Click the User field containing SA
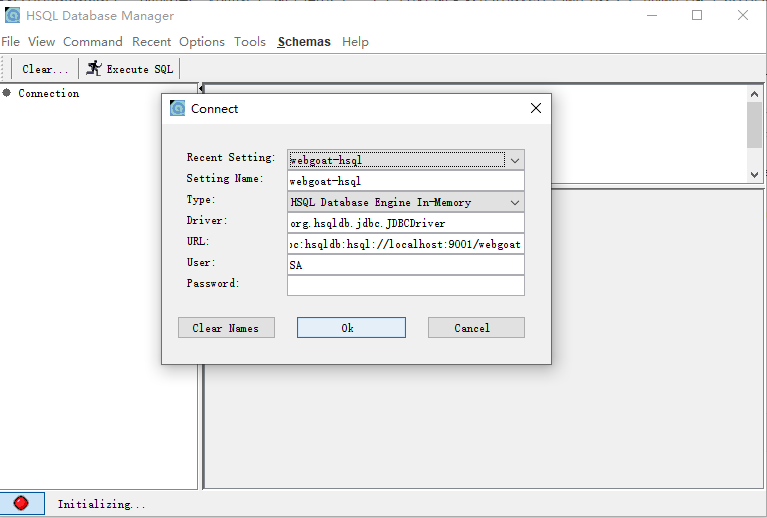The width and height of the screenshot is (767, 518). pyautogui.click(x=406, y=265)
